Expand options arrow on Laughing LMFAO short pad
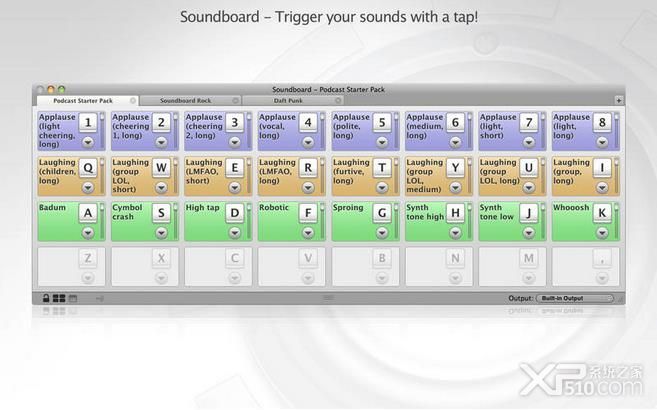657x410 pixels. coord(235,188)
